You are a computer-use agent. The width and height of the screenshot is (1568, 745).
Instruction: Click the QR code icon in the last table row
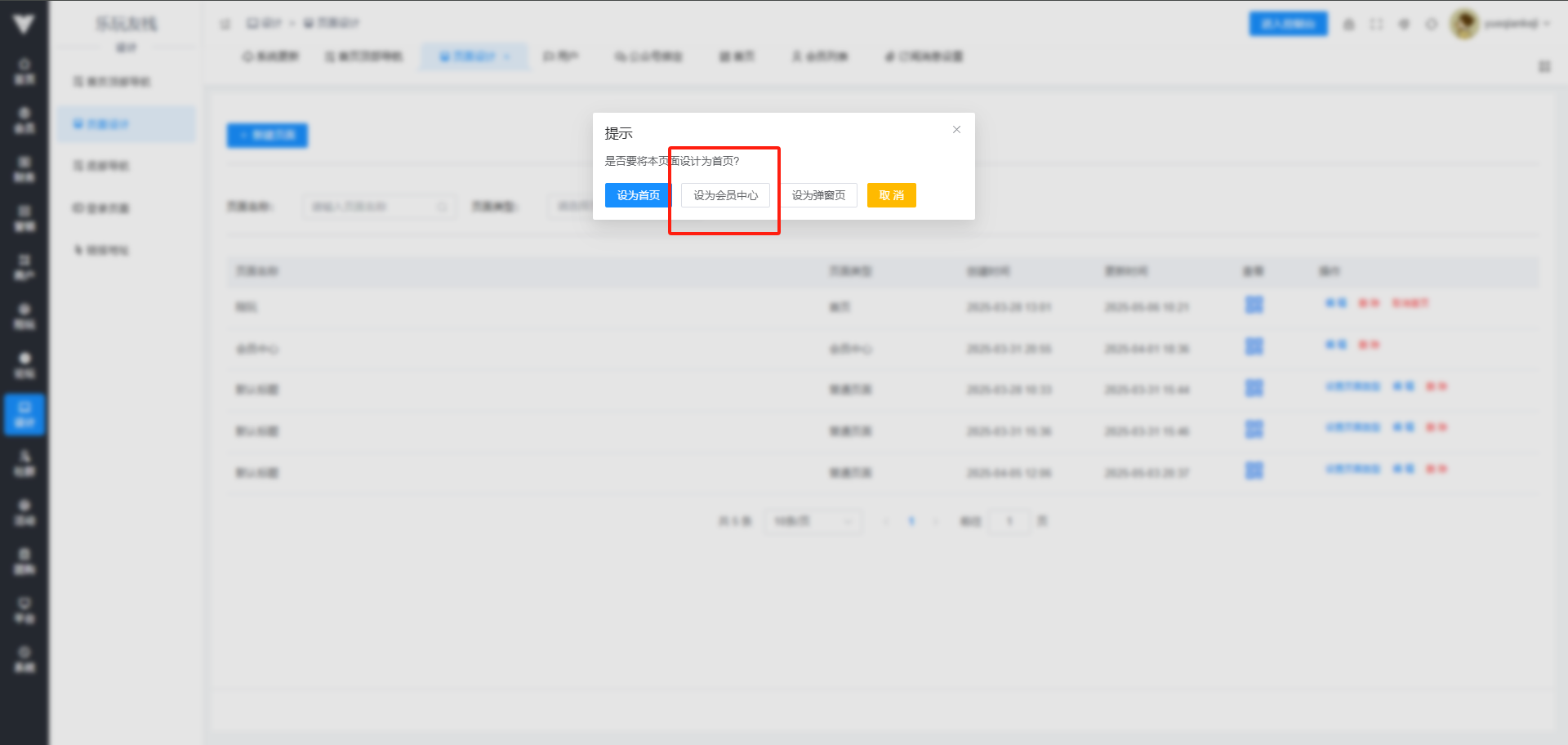coord(1254,471)
